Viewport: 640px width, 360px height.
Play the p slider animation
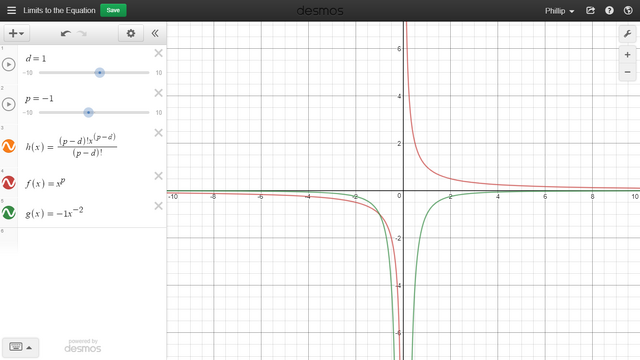tap(9, 104)
